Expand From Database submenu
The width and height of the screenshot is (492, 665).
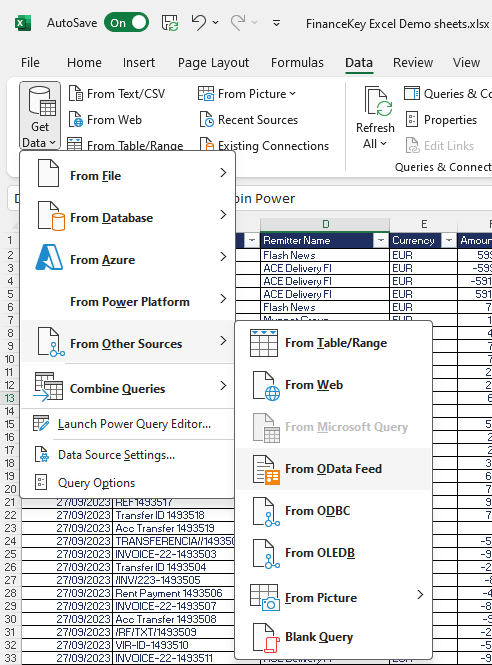pyautogui.click(x=128, y=218)
